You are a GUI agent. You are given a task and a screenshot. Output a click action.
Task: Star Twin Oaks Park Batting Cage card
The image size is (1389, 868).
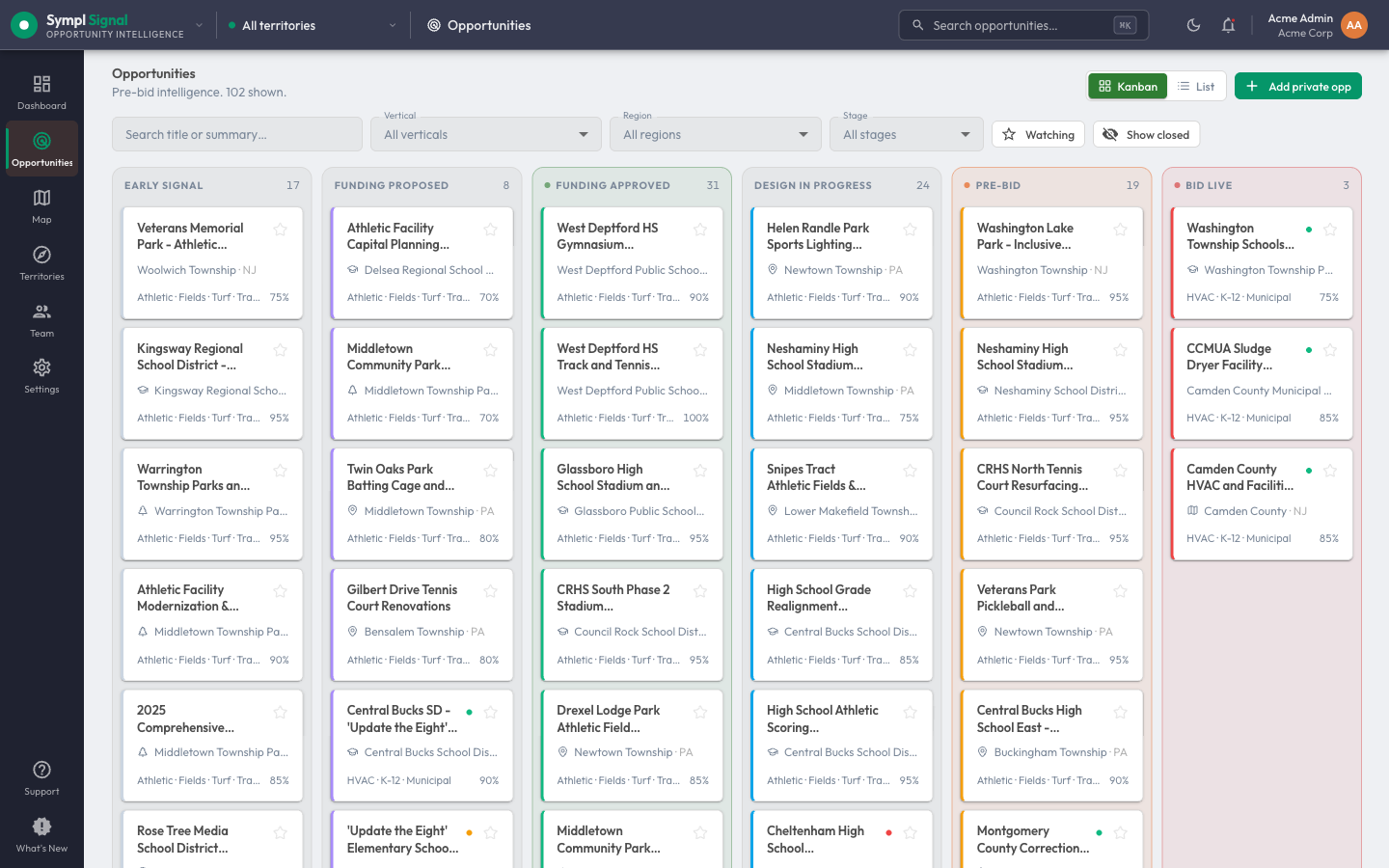[490, 471]
